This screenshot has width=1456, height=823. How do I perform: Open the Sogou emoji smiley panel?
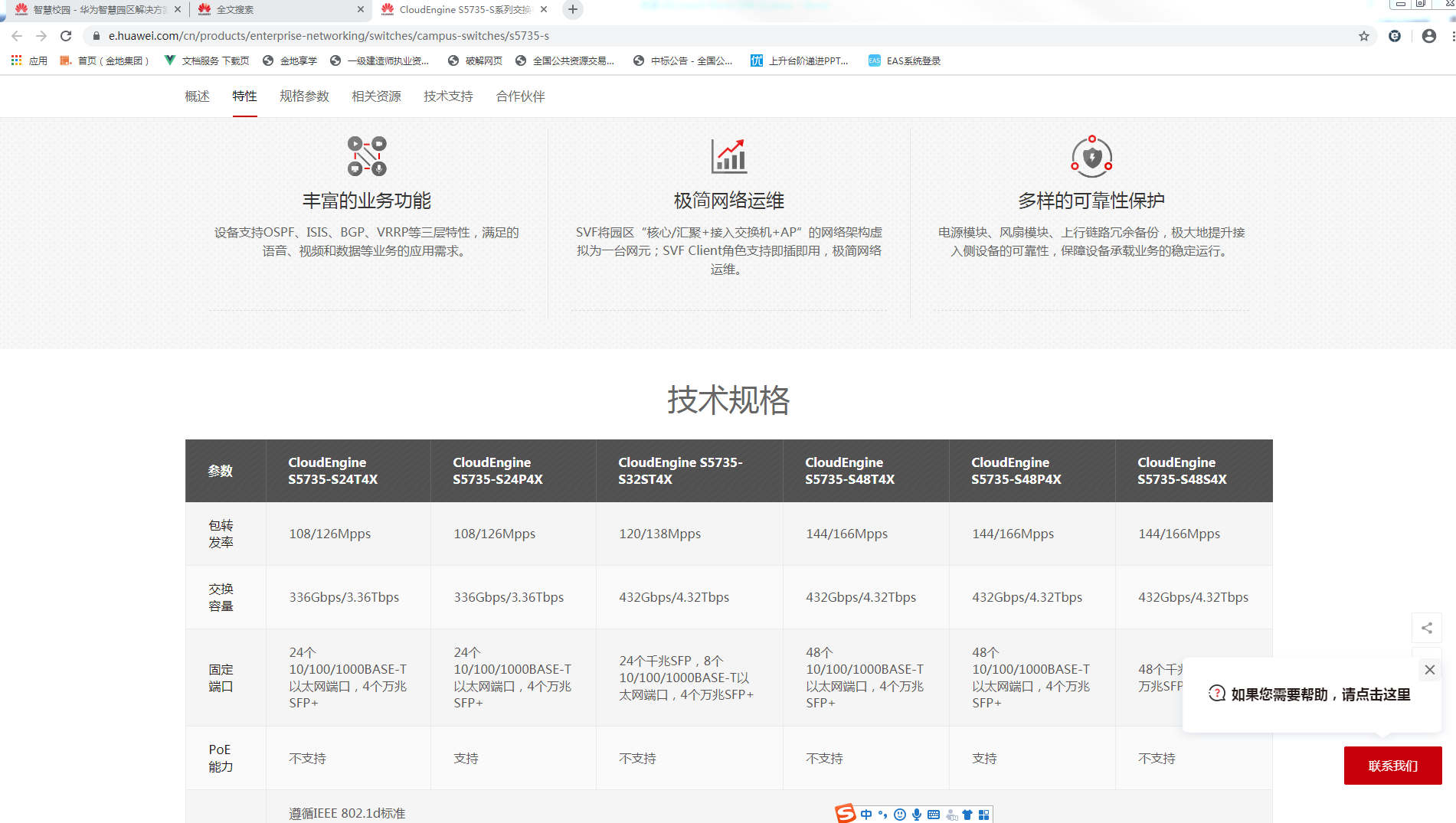coord(900,815)
